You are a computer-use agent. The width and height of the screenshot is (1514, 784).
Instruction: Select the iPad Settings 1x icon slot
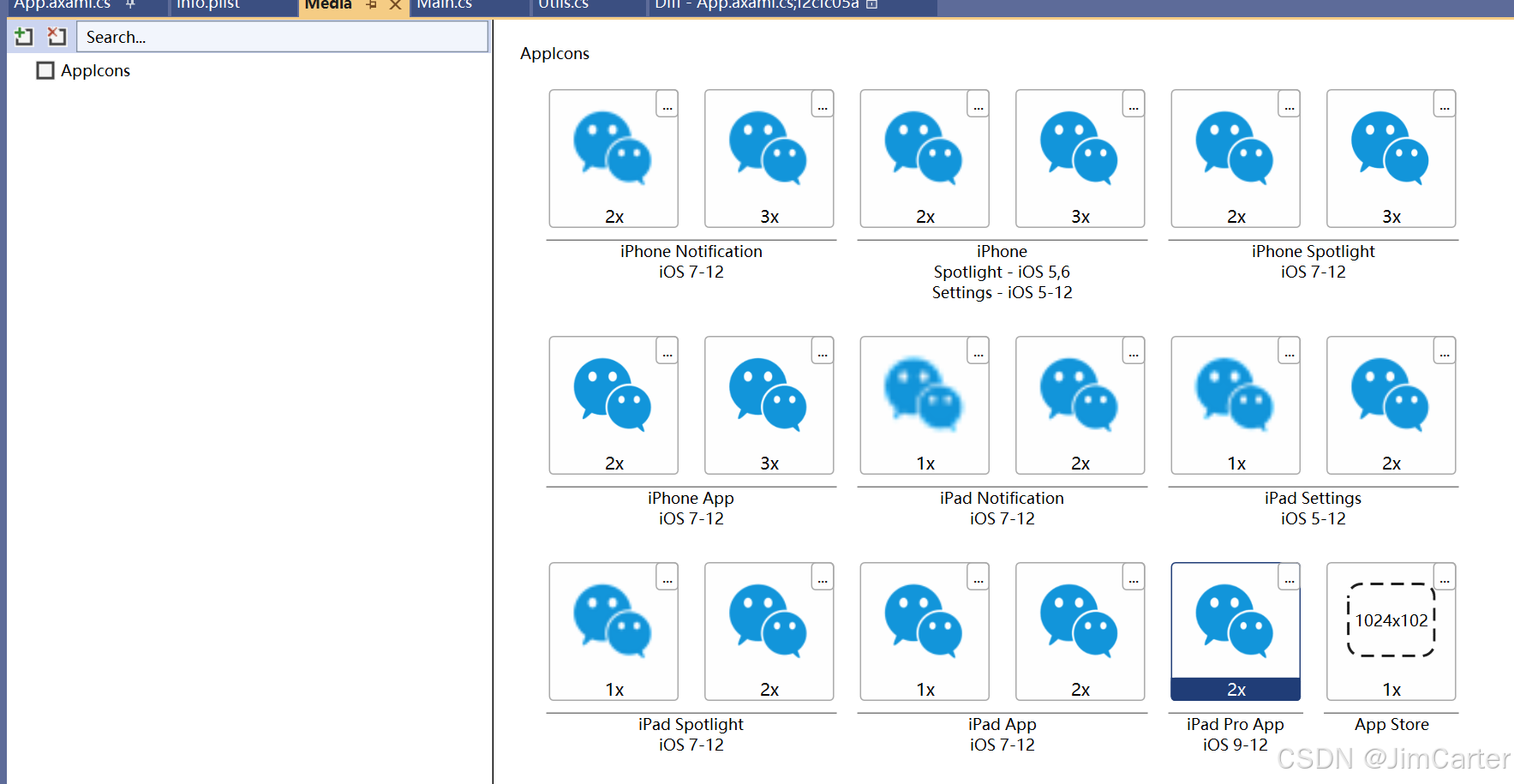1236,405
